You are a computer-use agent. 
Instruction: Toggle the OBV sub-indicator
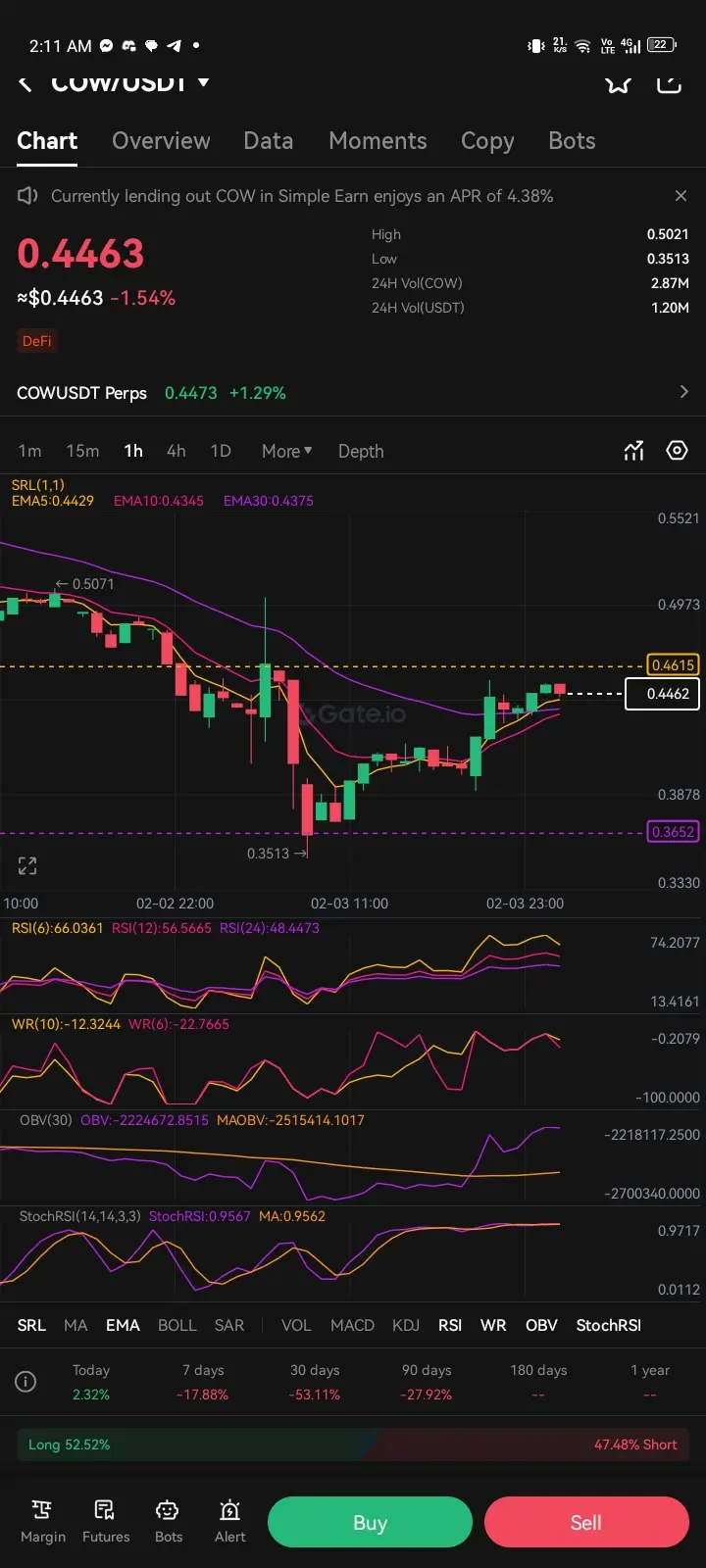[x=541, y=1325]
